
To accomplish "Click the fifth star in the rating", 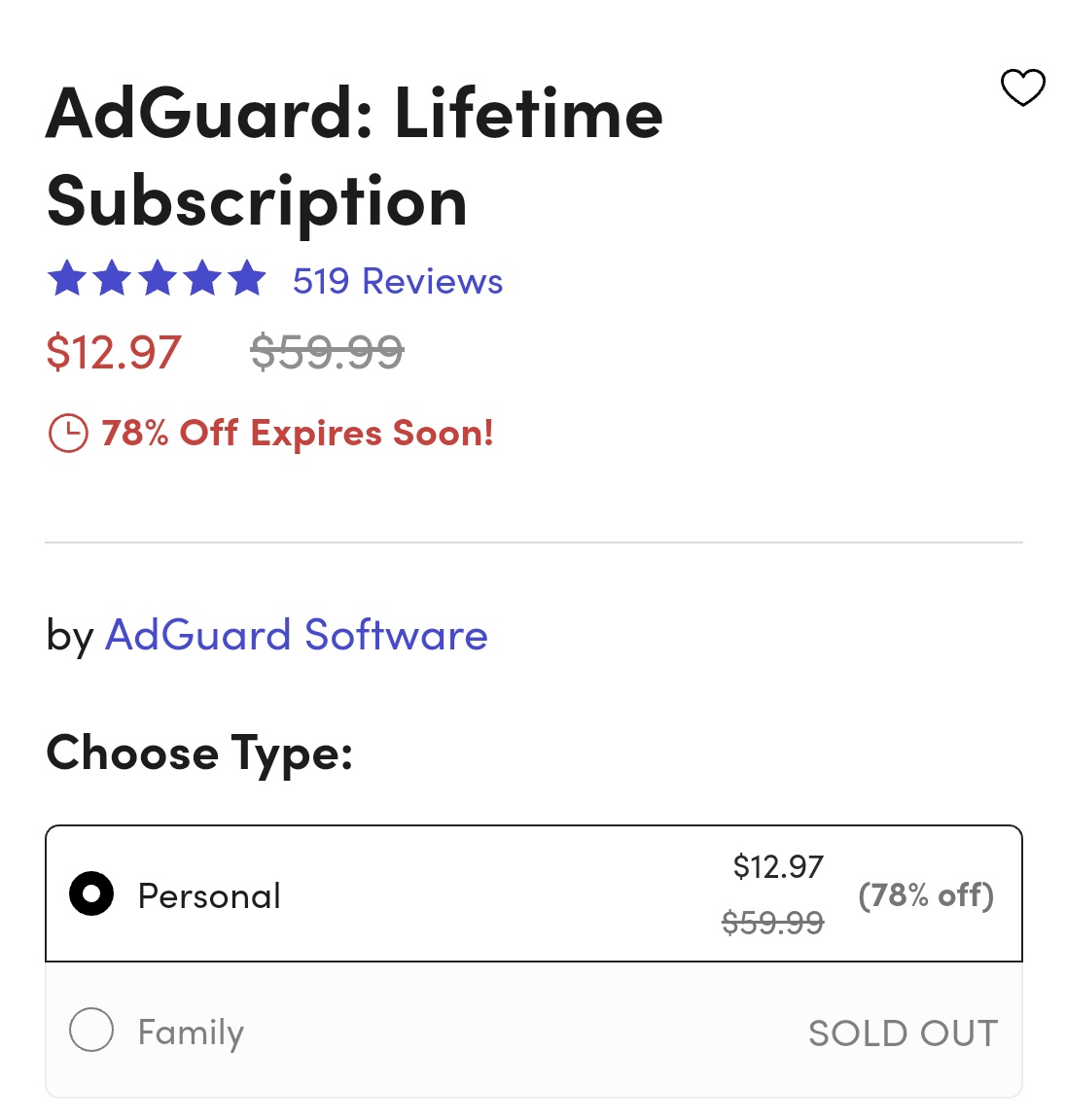I will (247, 279).
